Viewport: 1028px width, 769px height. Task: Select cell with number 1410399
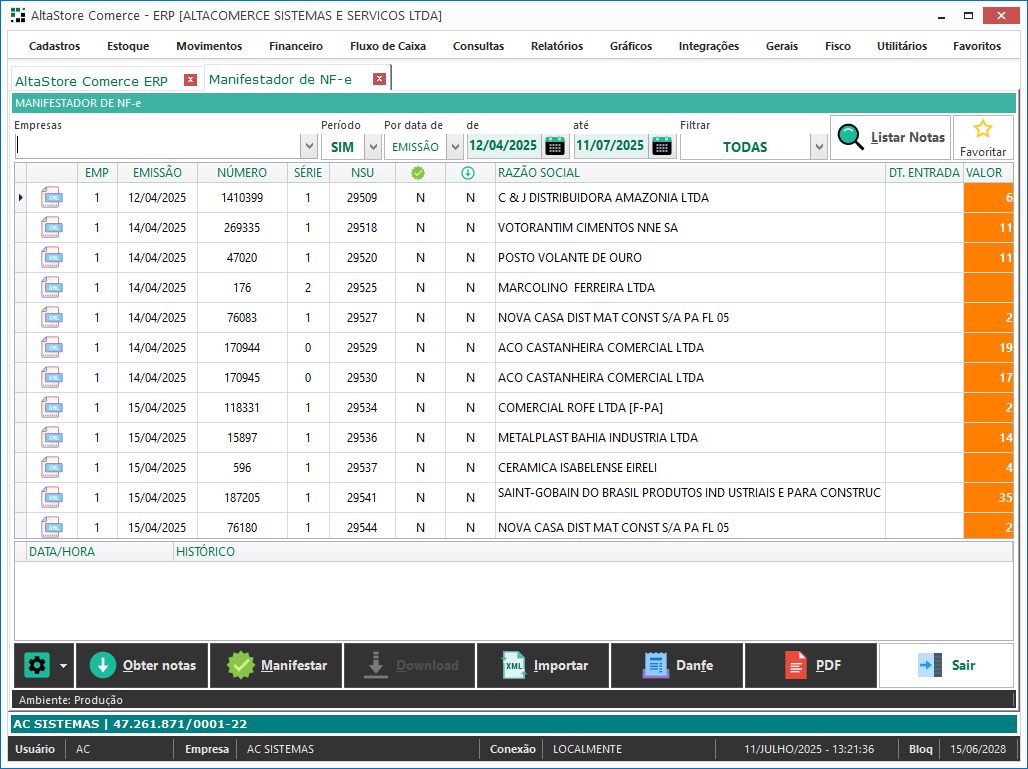click(x=242, y=197)
